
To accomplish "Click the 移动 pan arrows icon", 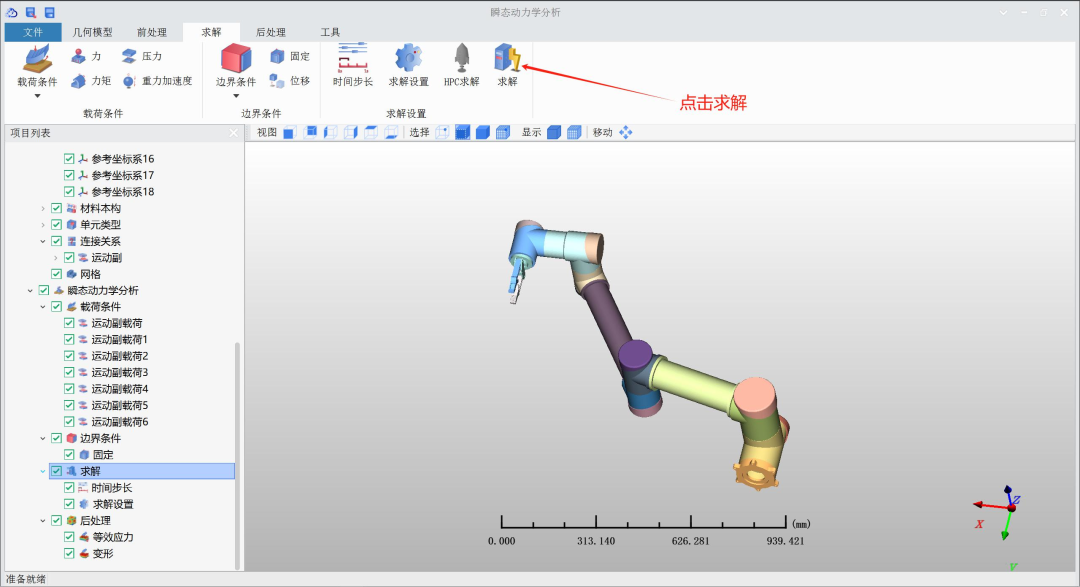I will pyautogui.click(x=625, y=132).
